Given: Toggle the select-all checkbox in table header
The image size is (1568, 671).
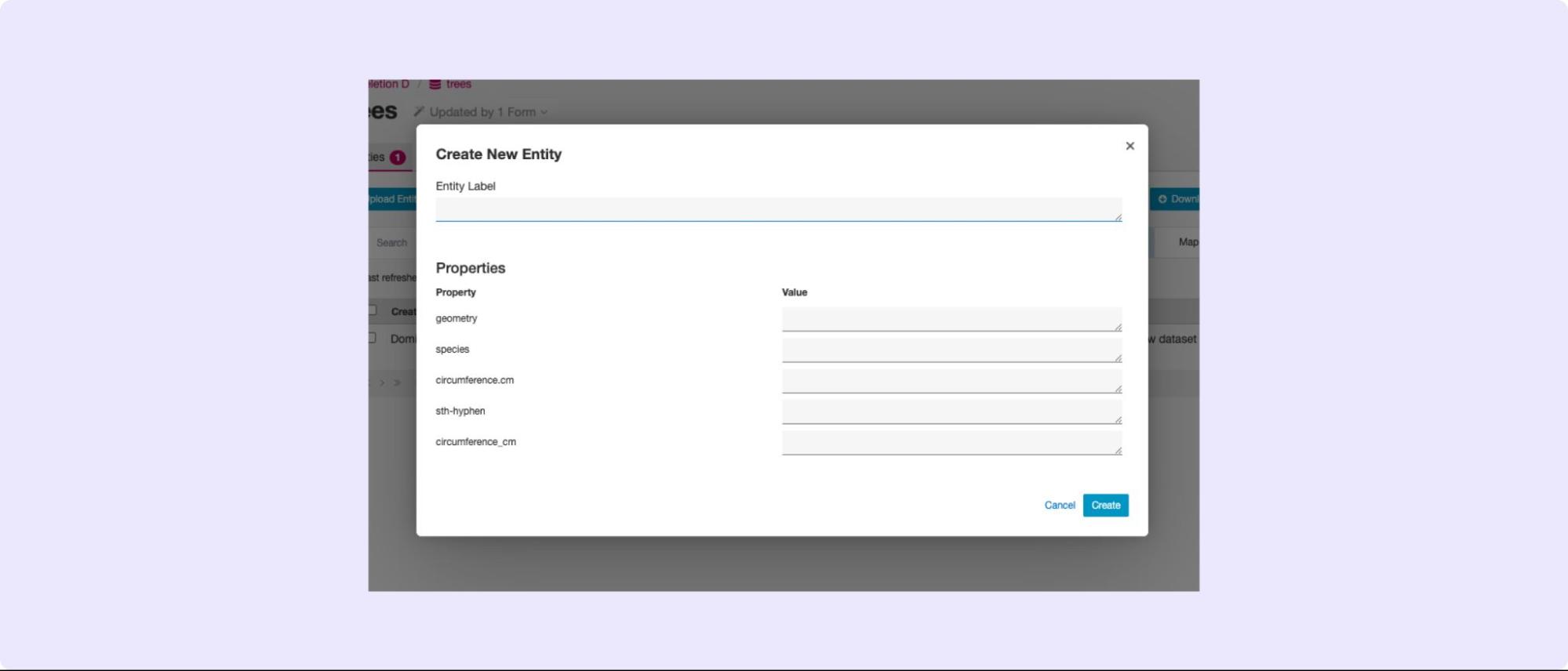Looking at the screenshot, I should (x=372, y=310).
